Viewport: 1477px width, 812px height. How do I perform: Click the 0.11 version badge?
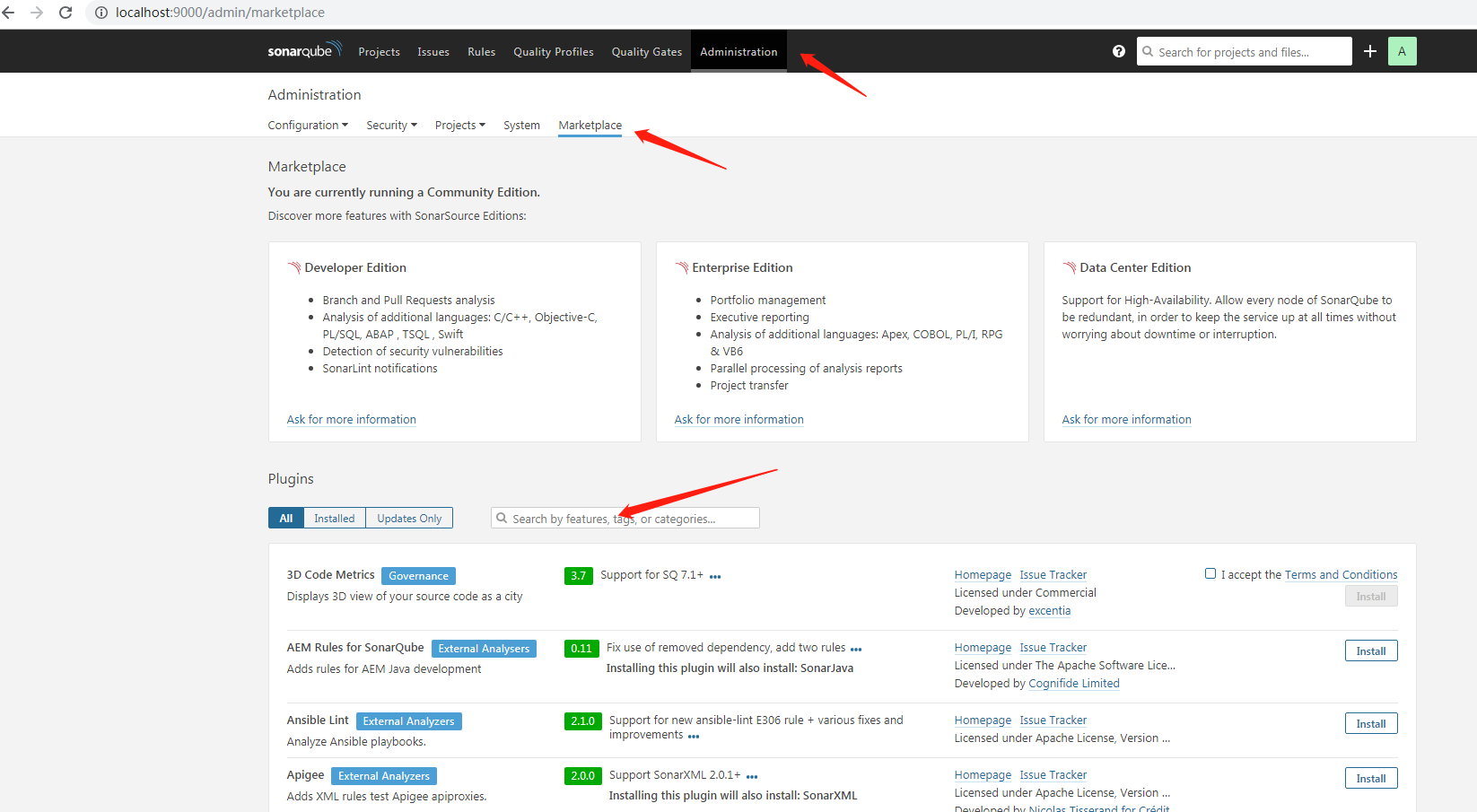click(x=581, y=648)
